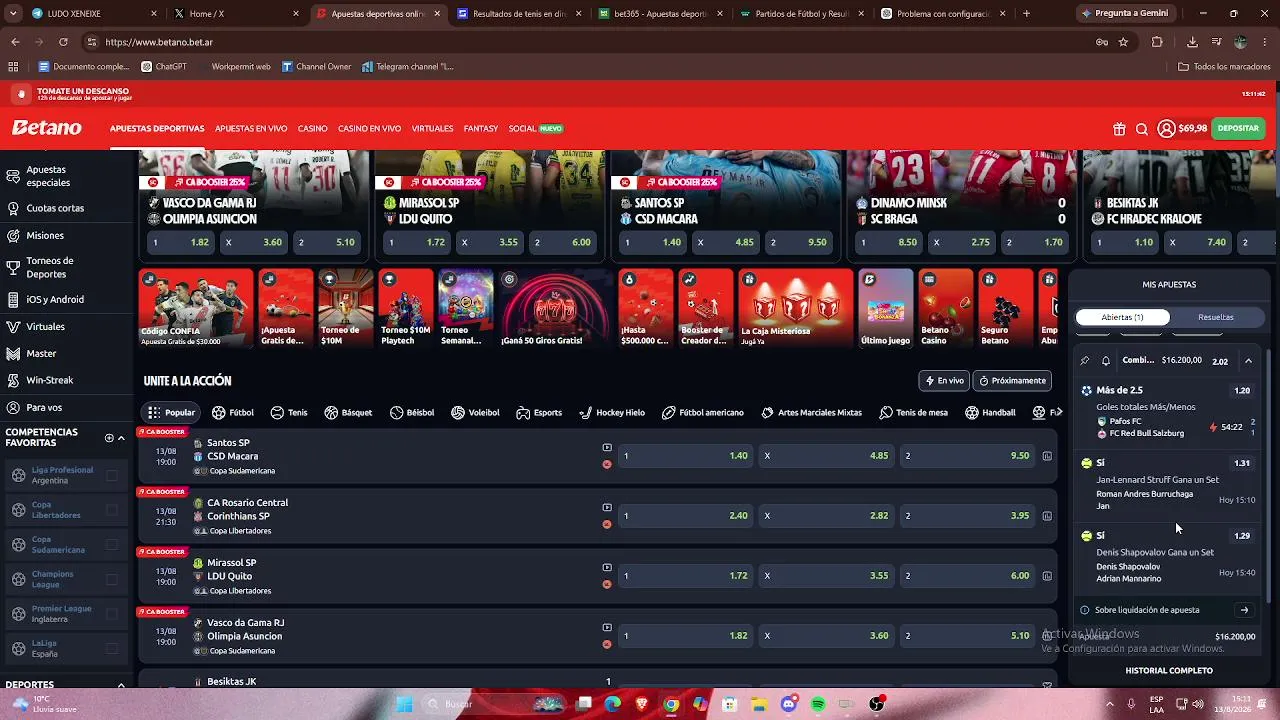The height and width of the screenshot is (720, 1280).
Task: Open the user account balance icon
Action: point(1166,129)
